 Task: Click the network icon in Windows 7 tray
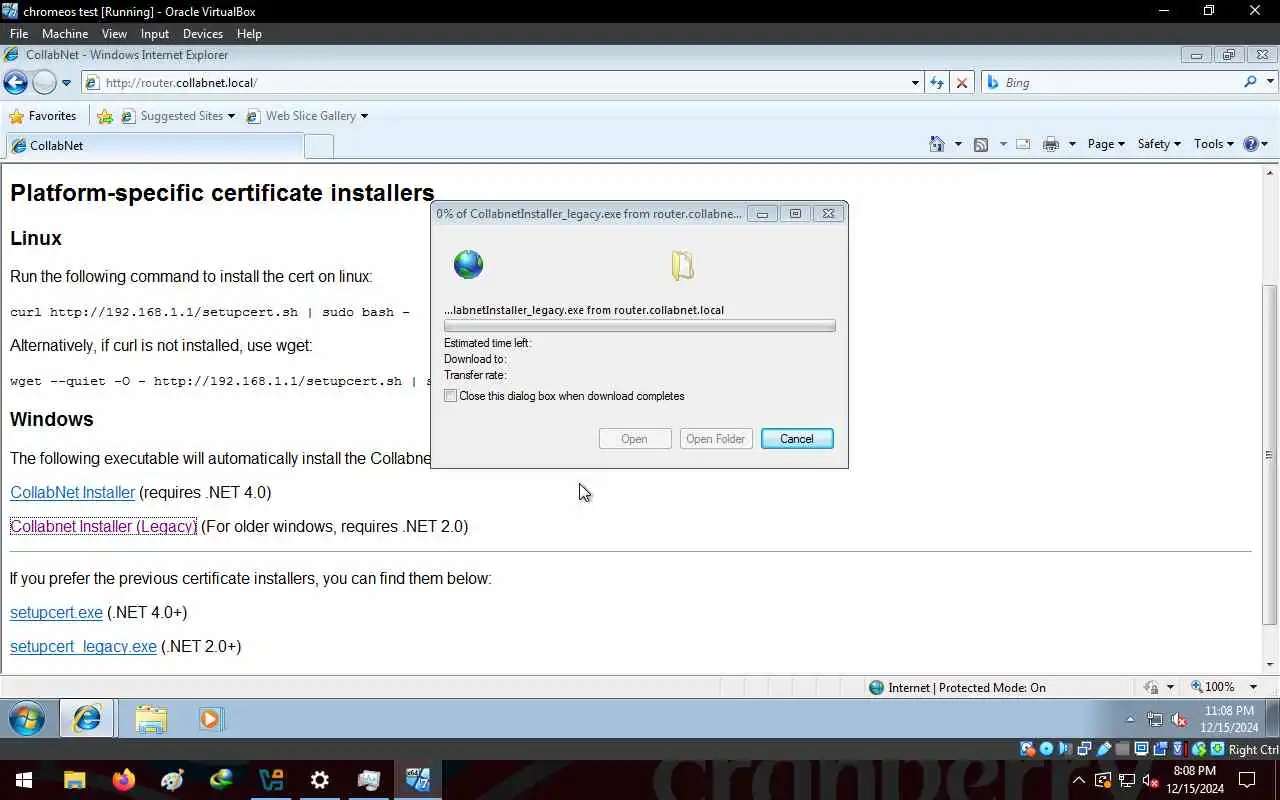(1155, 719)
